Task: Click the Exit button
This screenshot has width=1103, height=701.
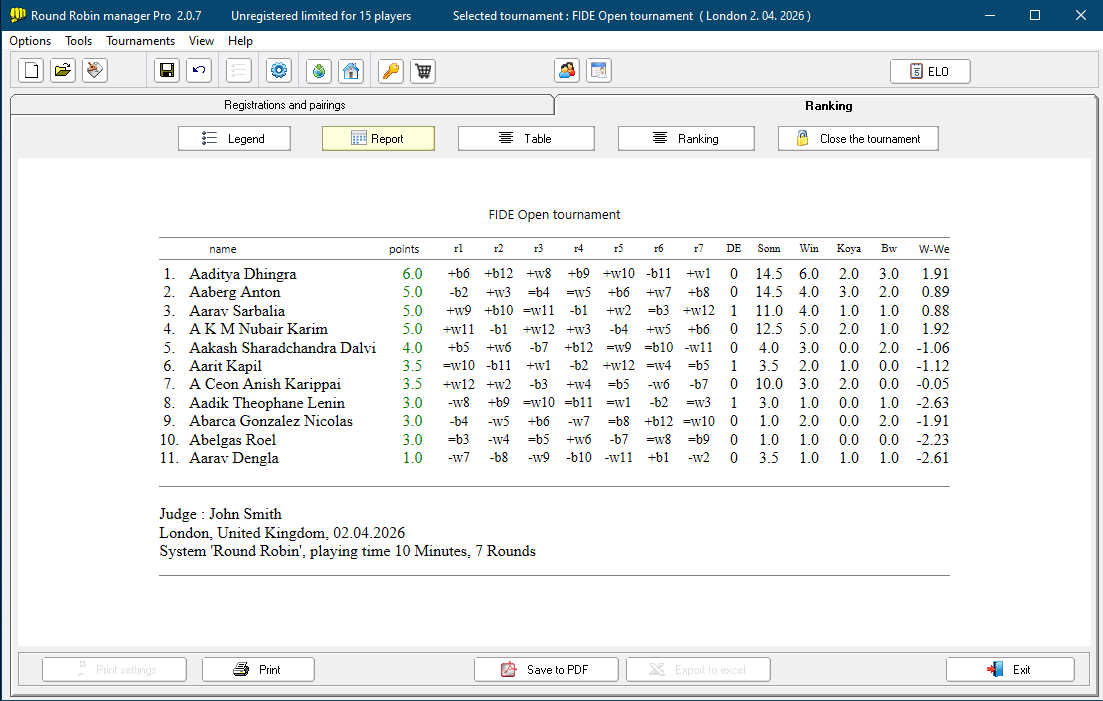Action: tap(1010, 670)
